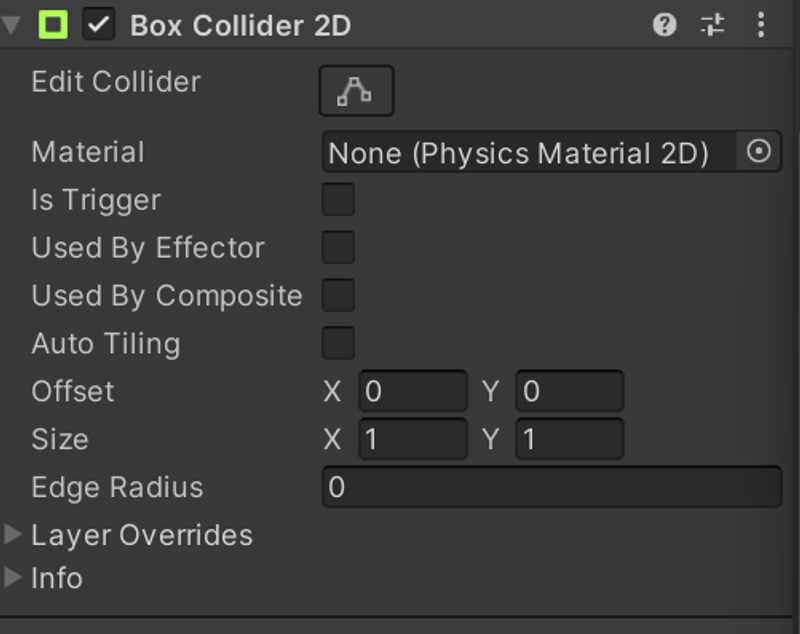
Task: Enable the Used By Composite checkbox
Action: (x=338, y=295)
